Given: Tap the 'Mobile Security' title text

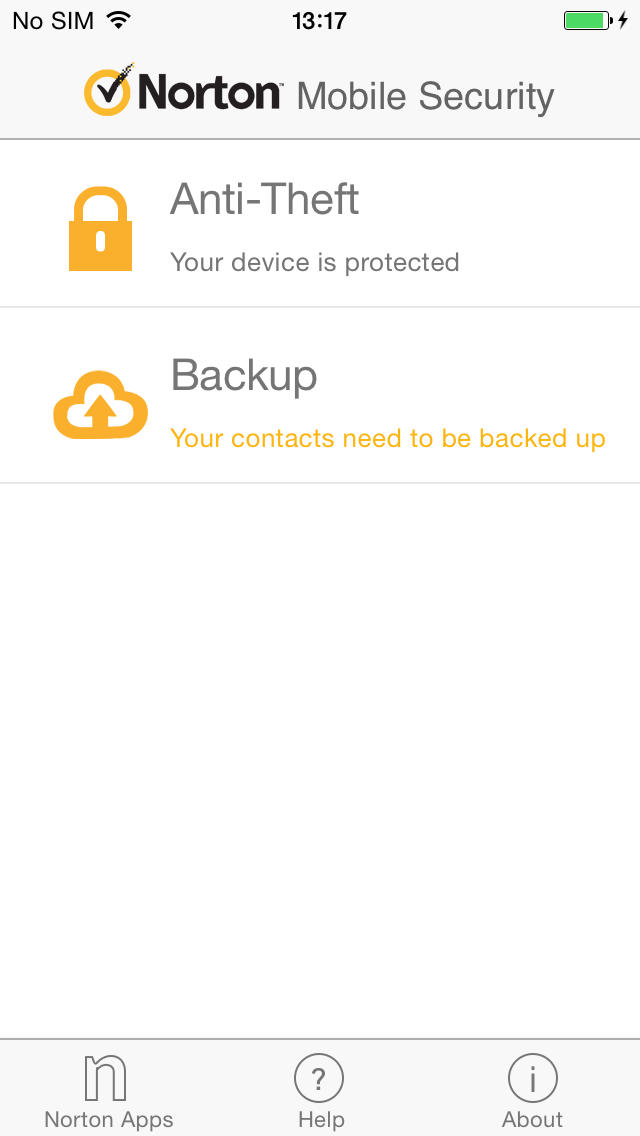Looking at the screenshot, I should [425, 97].
